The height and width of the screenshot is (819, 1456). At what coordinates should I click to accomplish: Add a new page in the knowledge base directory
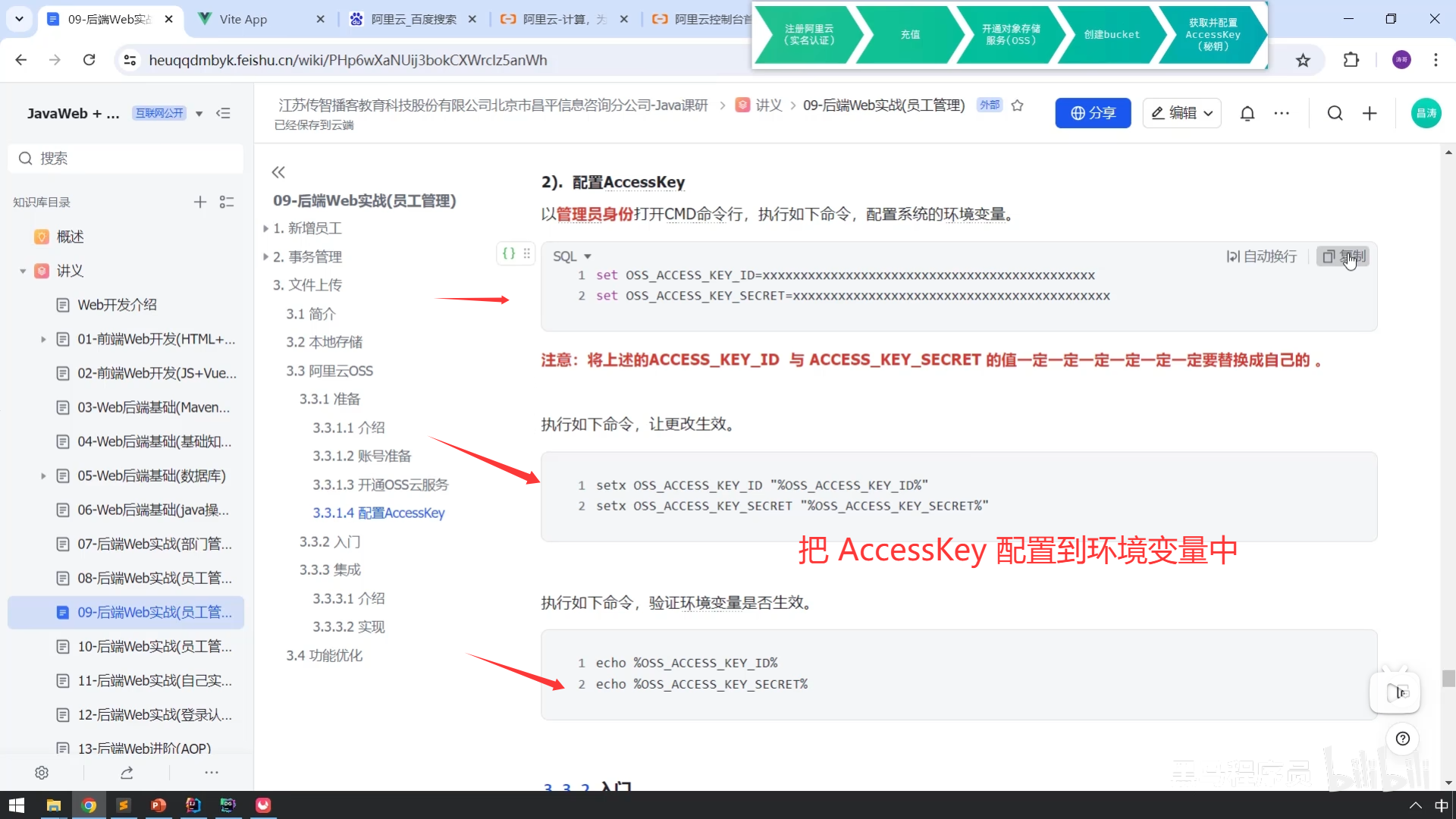[199, 202]
